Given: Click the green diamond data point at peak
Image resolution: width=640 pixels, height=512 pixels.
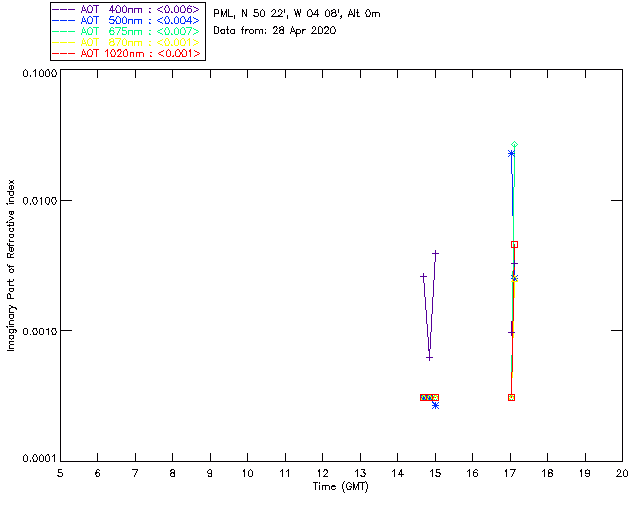Looking at the screenshot, I should pyautogui.click(x=515, y=145).
